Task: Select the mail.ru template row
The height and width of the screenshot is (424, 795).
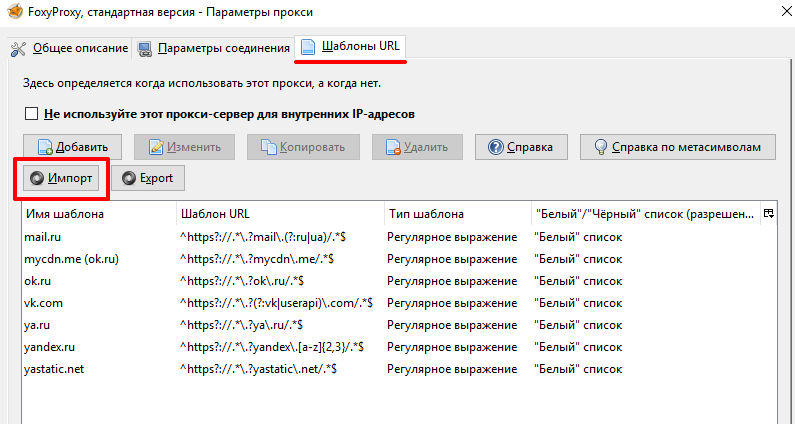Action: pos(399,237)
